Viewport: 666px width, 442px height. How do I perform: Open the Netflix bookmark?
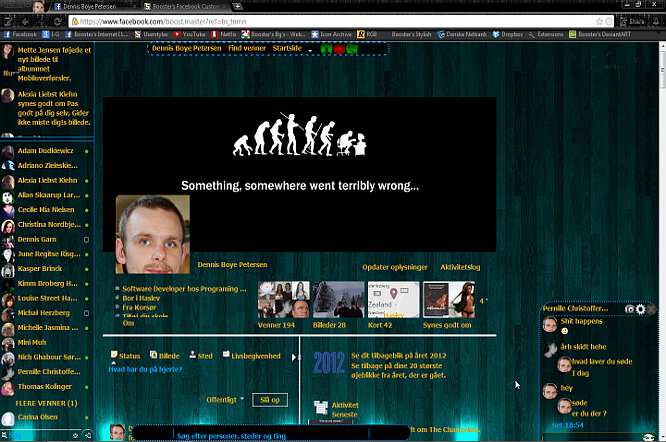coord(224,34)
